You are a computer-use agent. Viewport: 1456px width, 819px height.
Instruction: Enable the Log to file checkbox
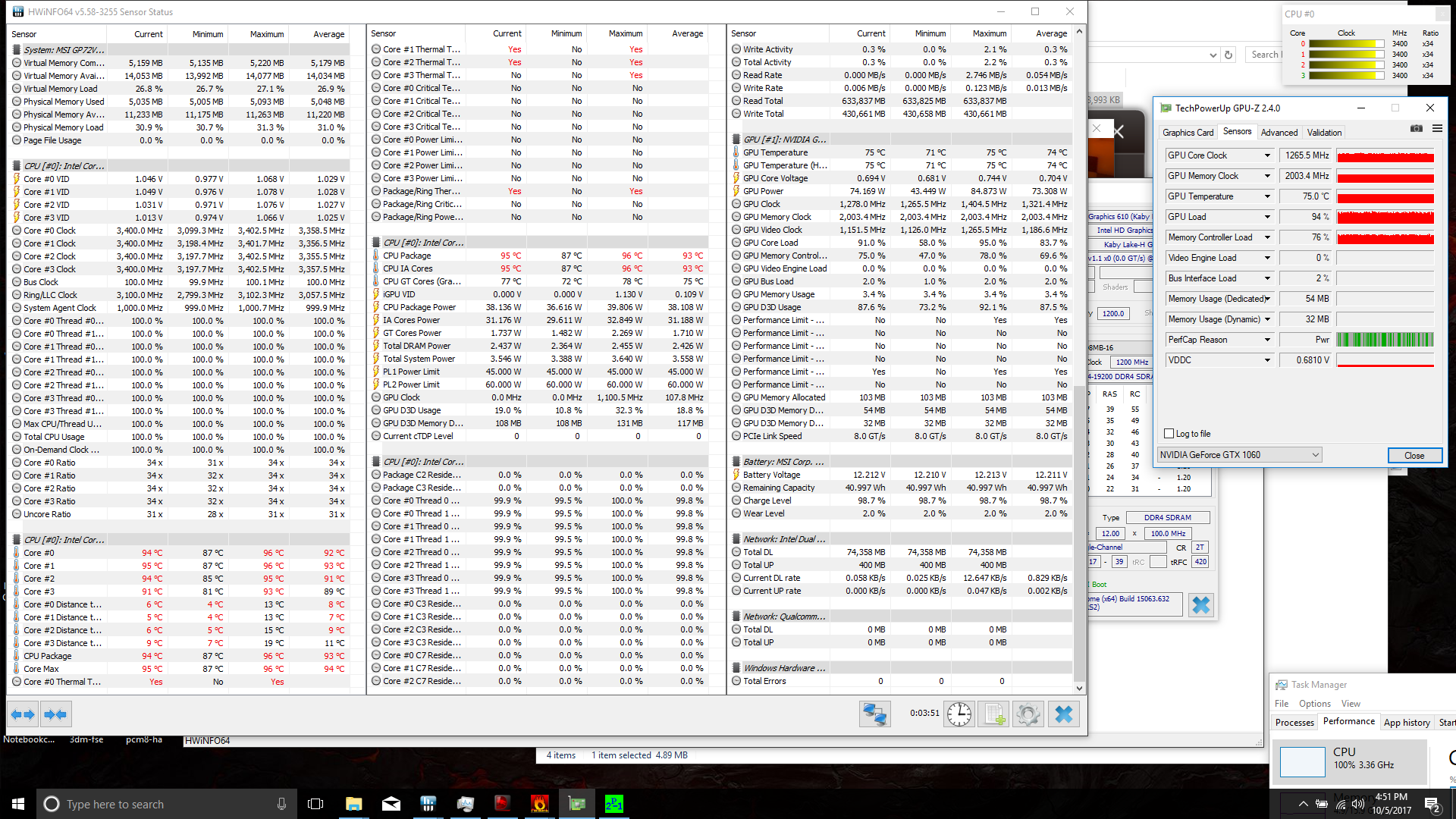tap(1169, 434)
